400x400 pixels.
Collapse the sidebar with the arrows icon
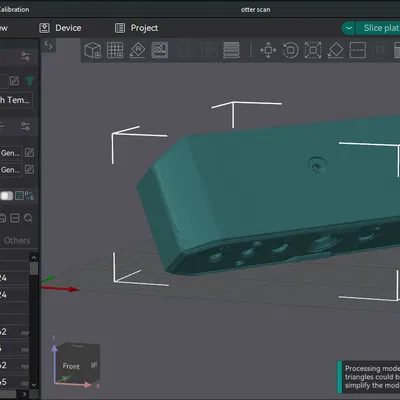click(x=48, y=45)
